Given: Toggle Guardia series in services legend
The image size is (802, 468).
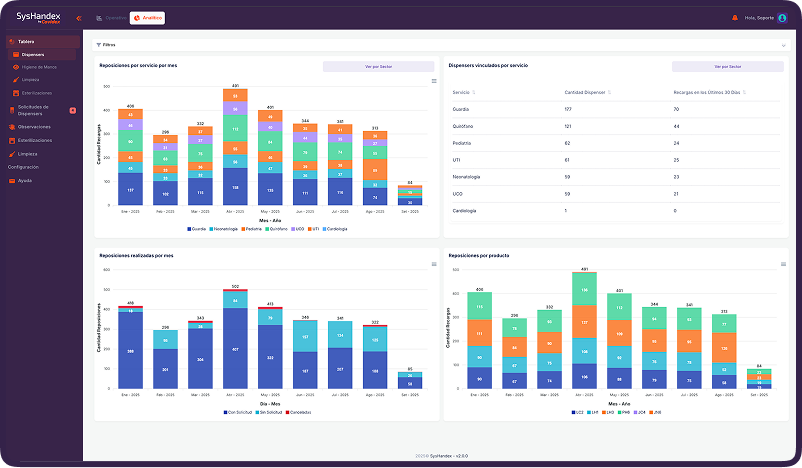Looking at the screenshot, I should [x=196, y=229].
